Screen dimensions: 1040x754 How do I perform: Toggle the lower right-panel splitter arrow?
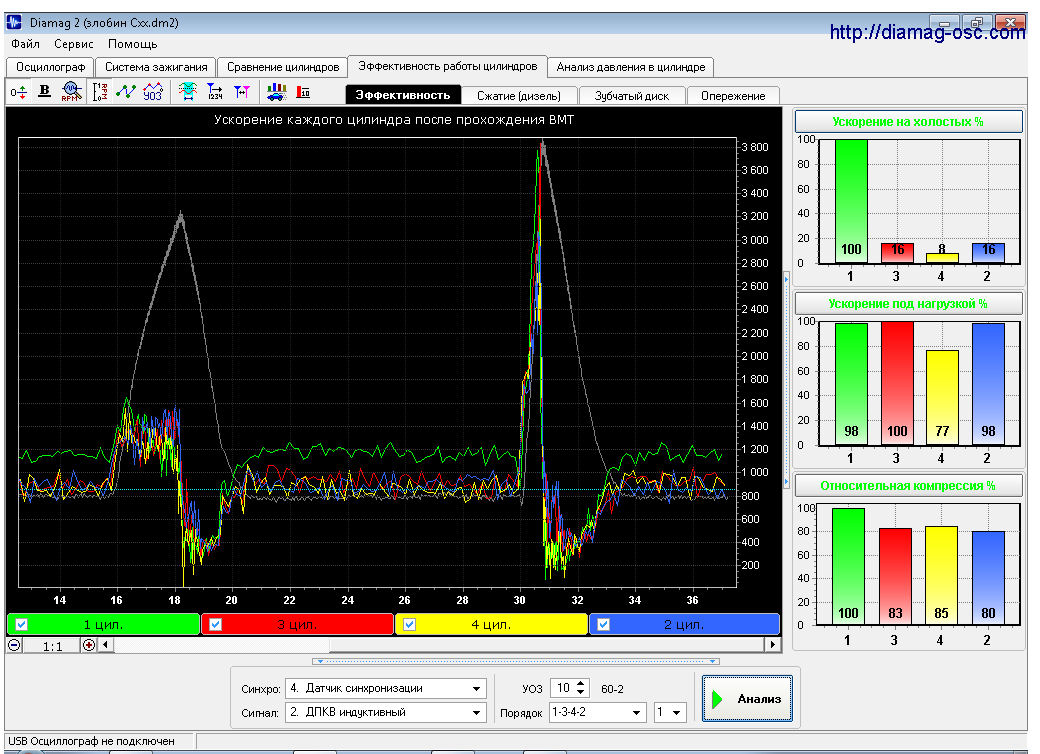point(787,481)
